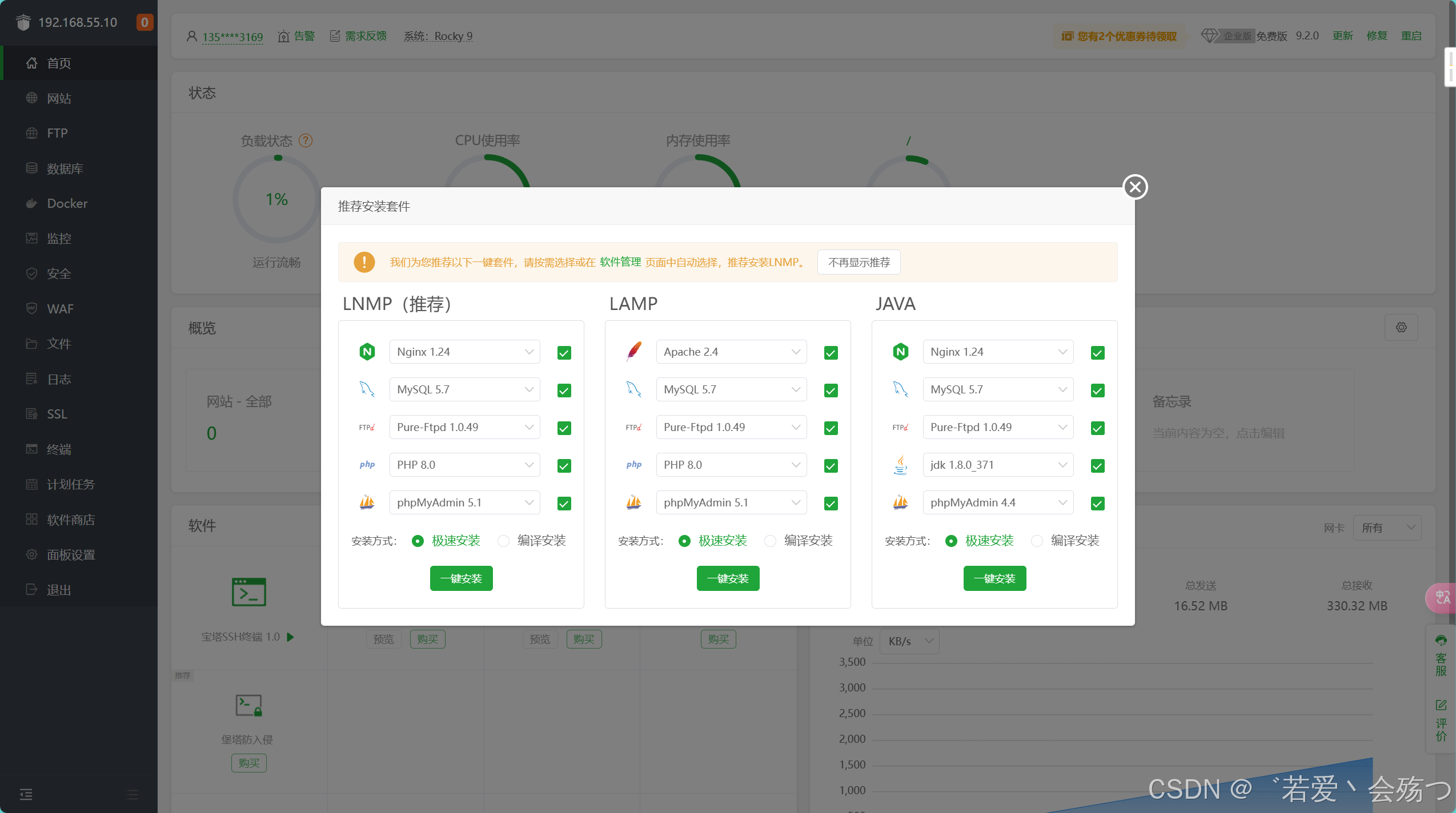
Task: Close the 推荐安装套件 dialog
Action: click(x=1134, y=187)
